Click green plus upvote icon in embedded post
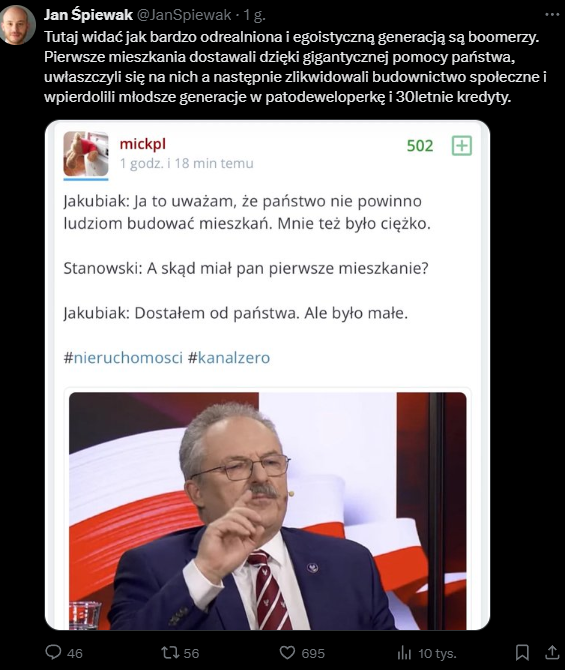The width and height of the screenshot is (565, 670). (462, 146)
